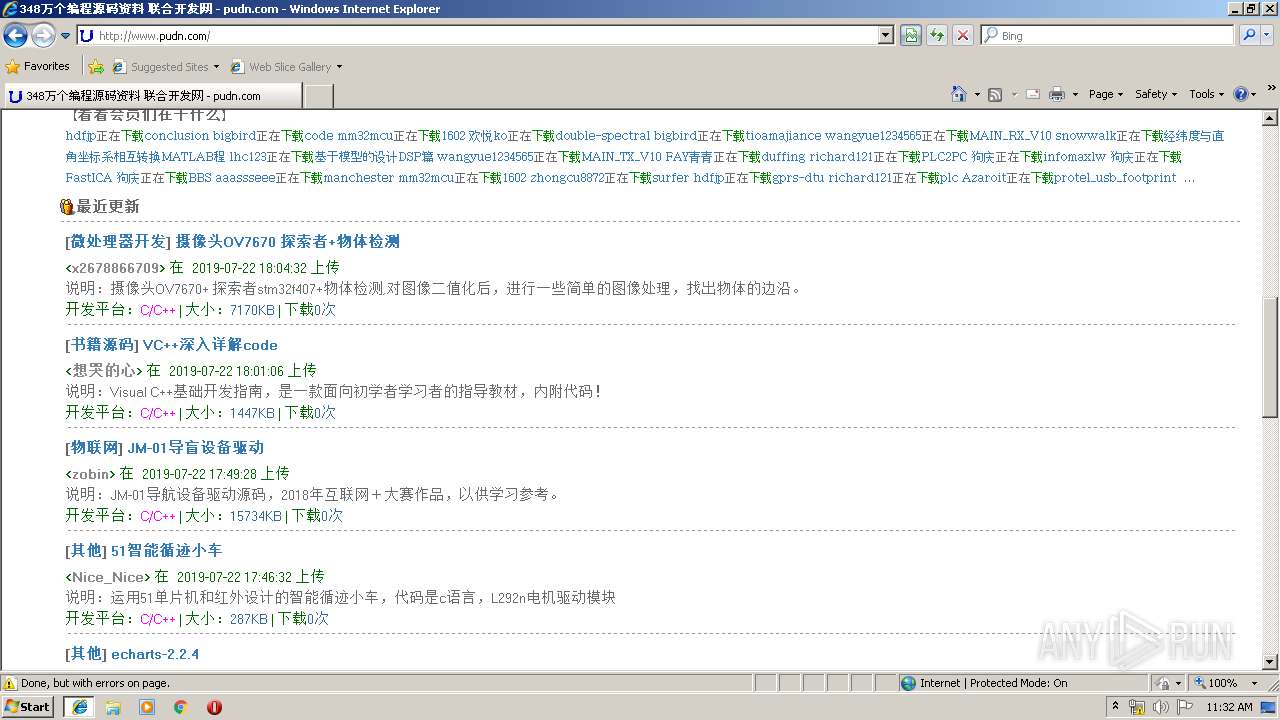Click the error warning status icon

[11, 683]
